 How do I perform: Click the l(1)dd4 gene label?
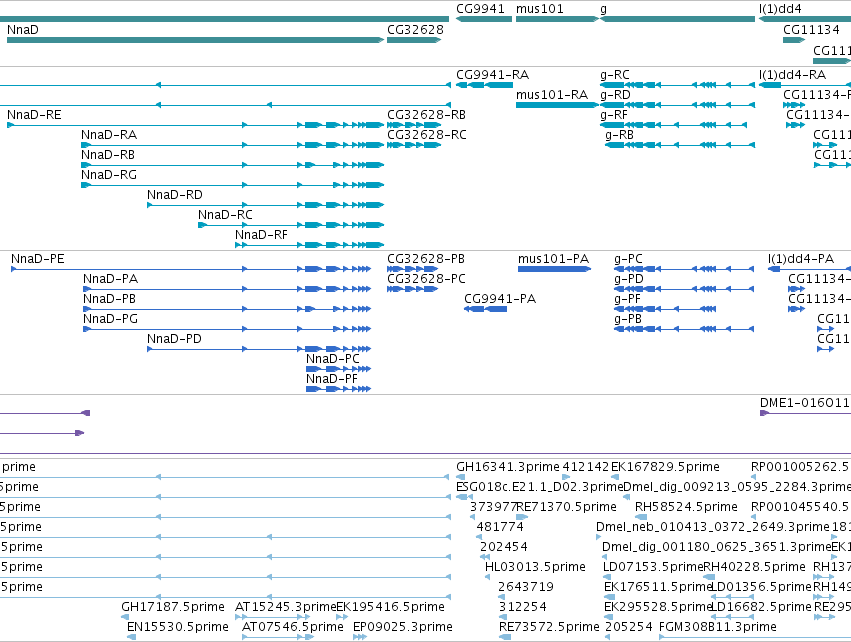(x=780, y=9)
